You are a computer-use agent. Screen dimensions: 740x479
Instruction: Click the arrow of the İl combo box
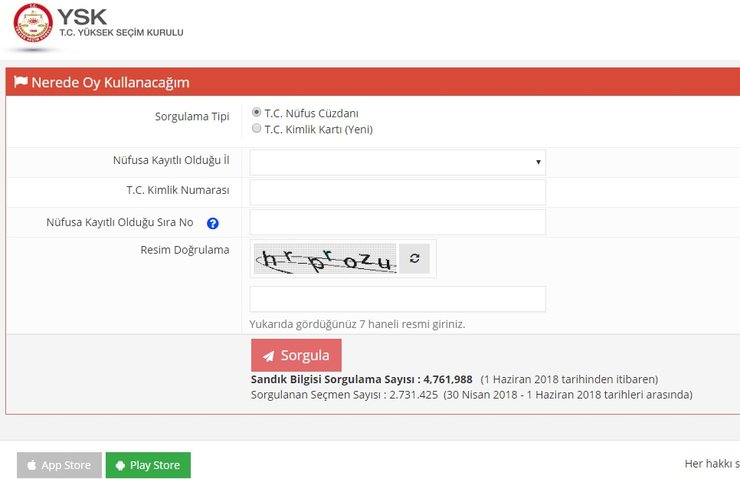[538, 162]
